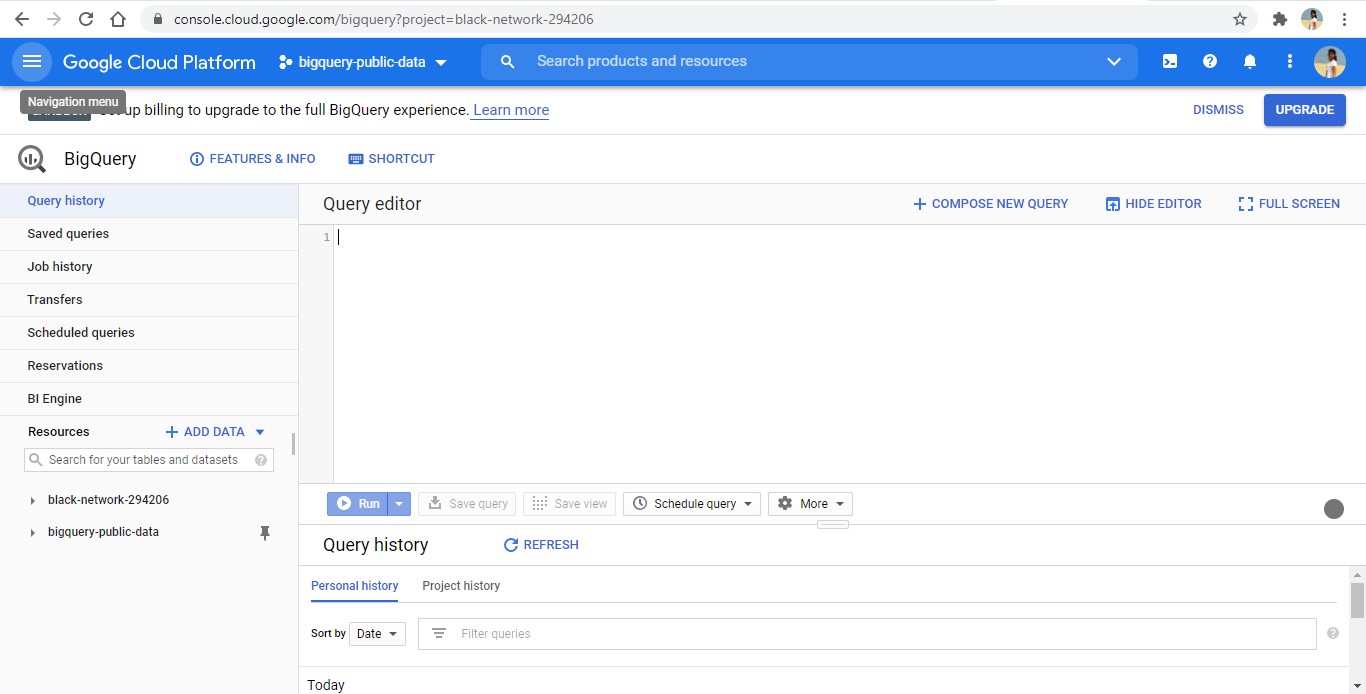Screen dimensions: 1366x694
Task: Open the Run options dropdown arrow
Action: (399, 504)
